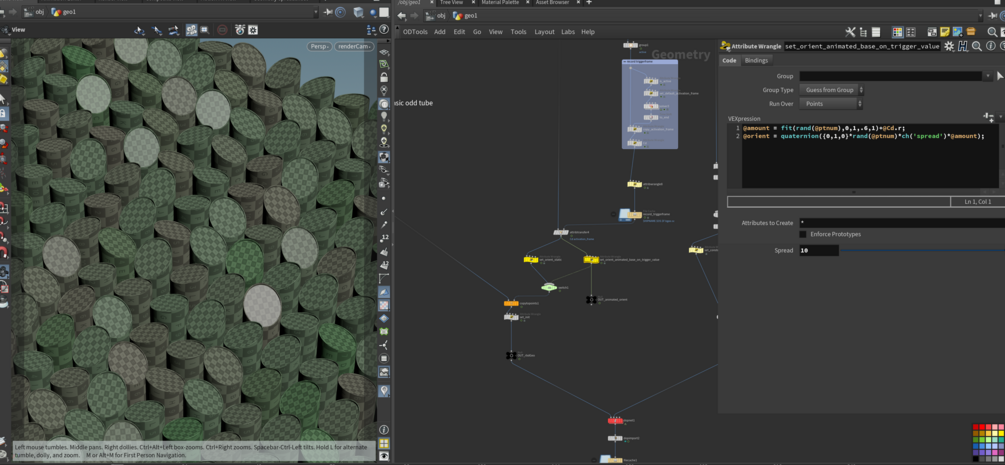Open network editor wrench tools icon
This screenshot has height=465, width=1005.
851,32
